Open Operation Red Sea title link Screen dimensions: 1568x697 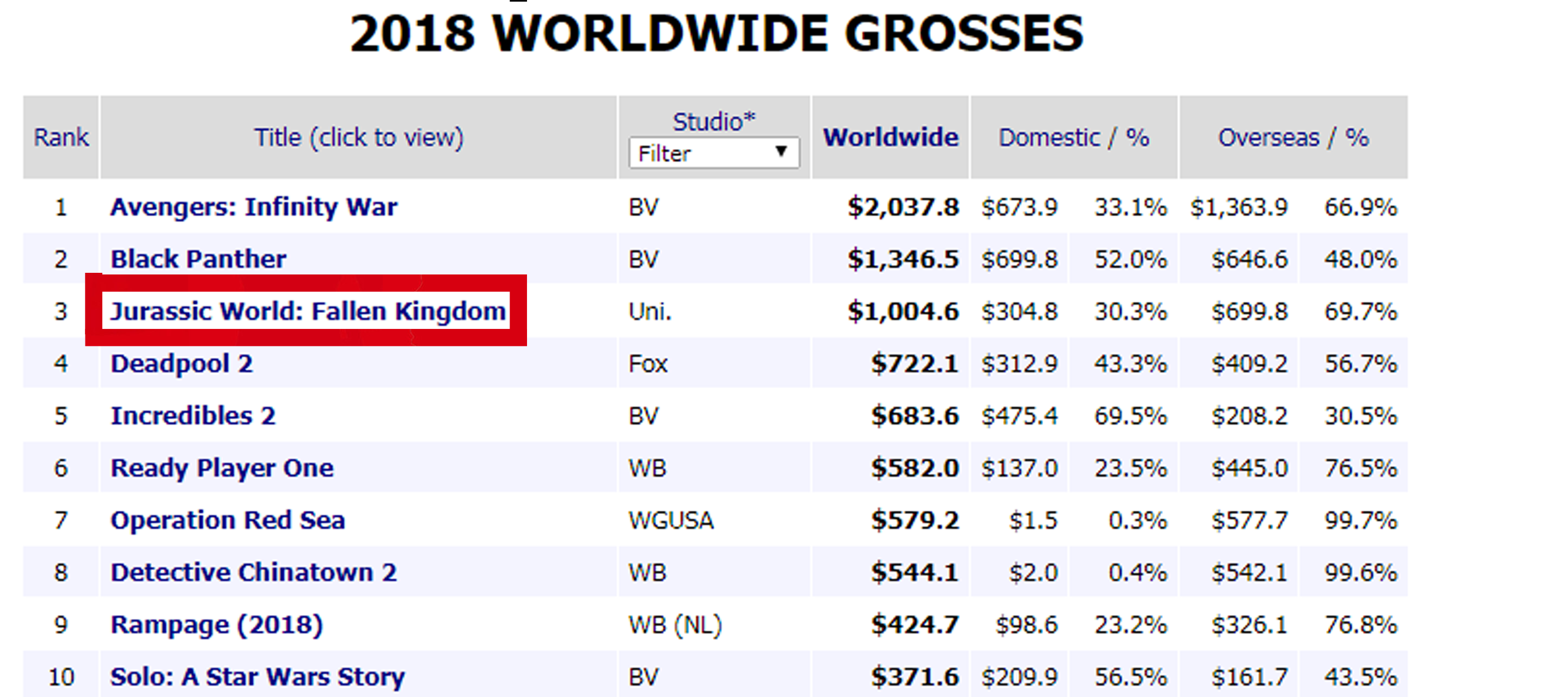(x=228, y=521)
